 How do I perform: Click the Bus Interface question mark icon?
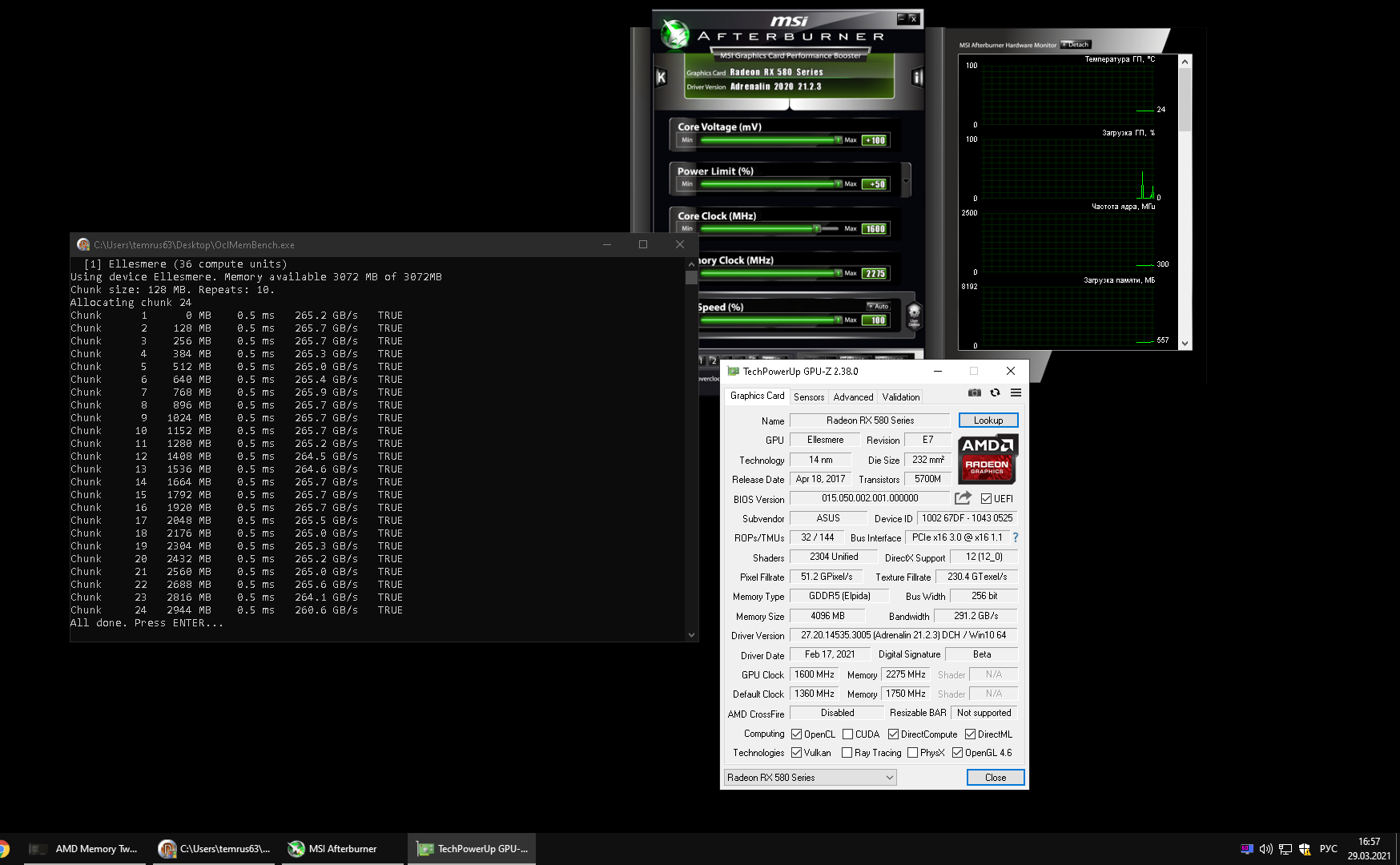pos(1016,537)
